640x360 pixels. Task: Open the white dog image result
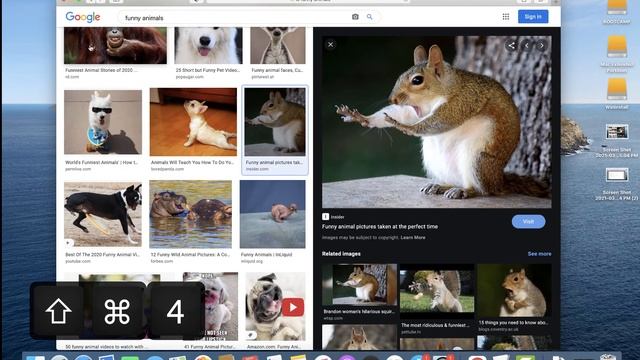point(208,45)
